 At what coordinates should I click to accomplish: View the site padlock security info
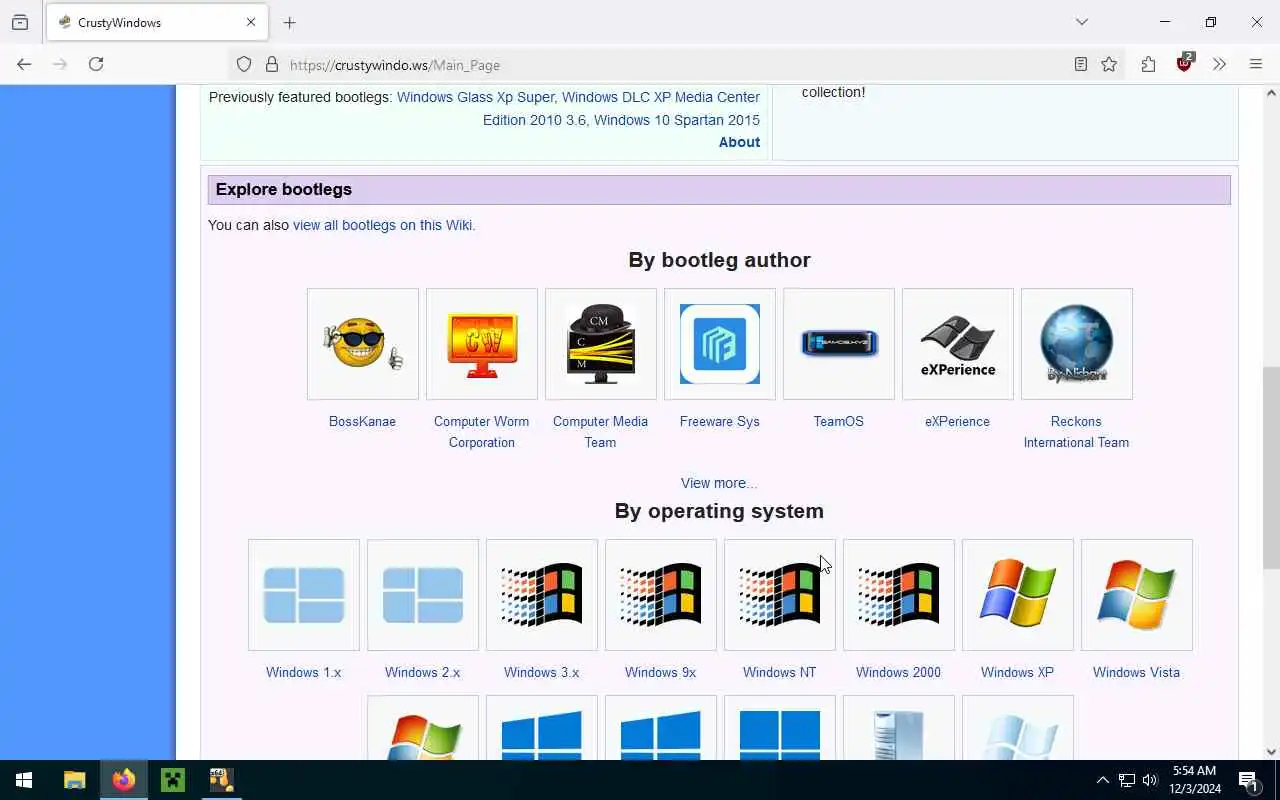point(271,64)
